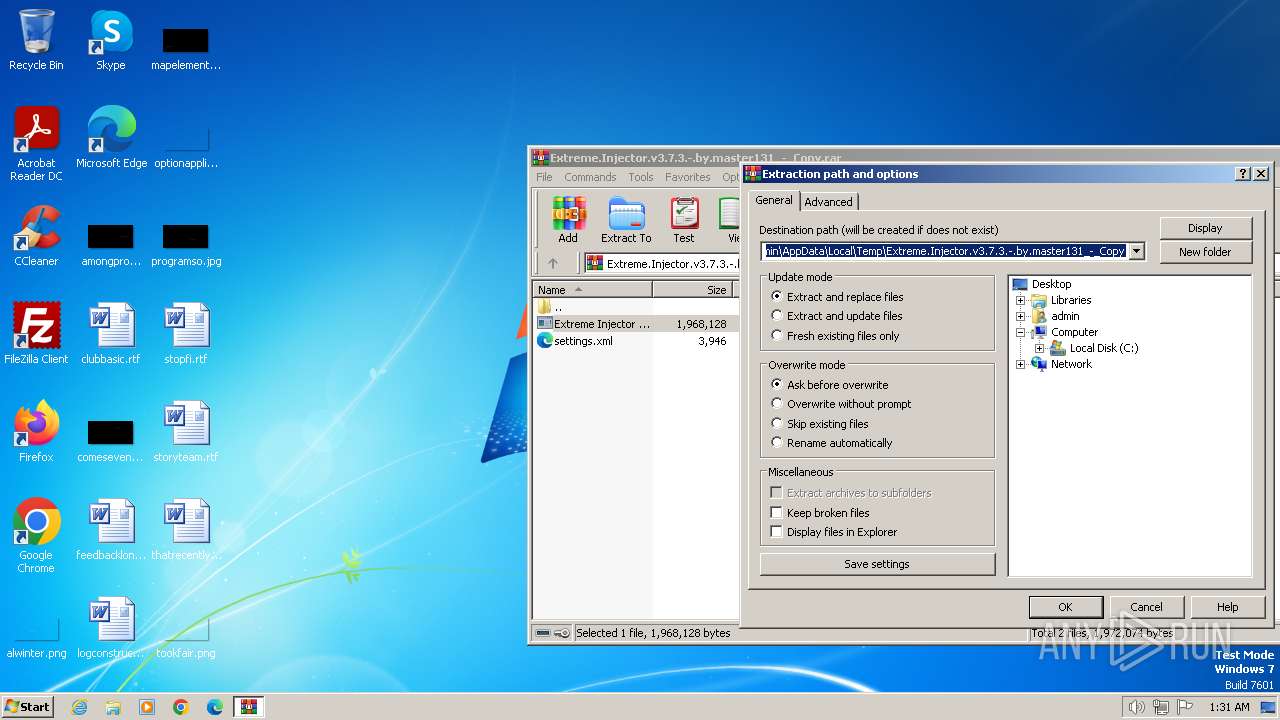
Task: Open the File menu in WinRAR
Action: point(544,177)
